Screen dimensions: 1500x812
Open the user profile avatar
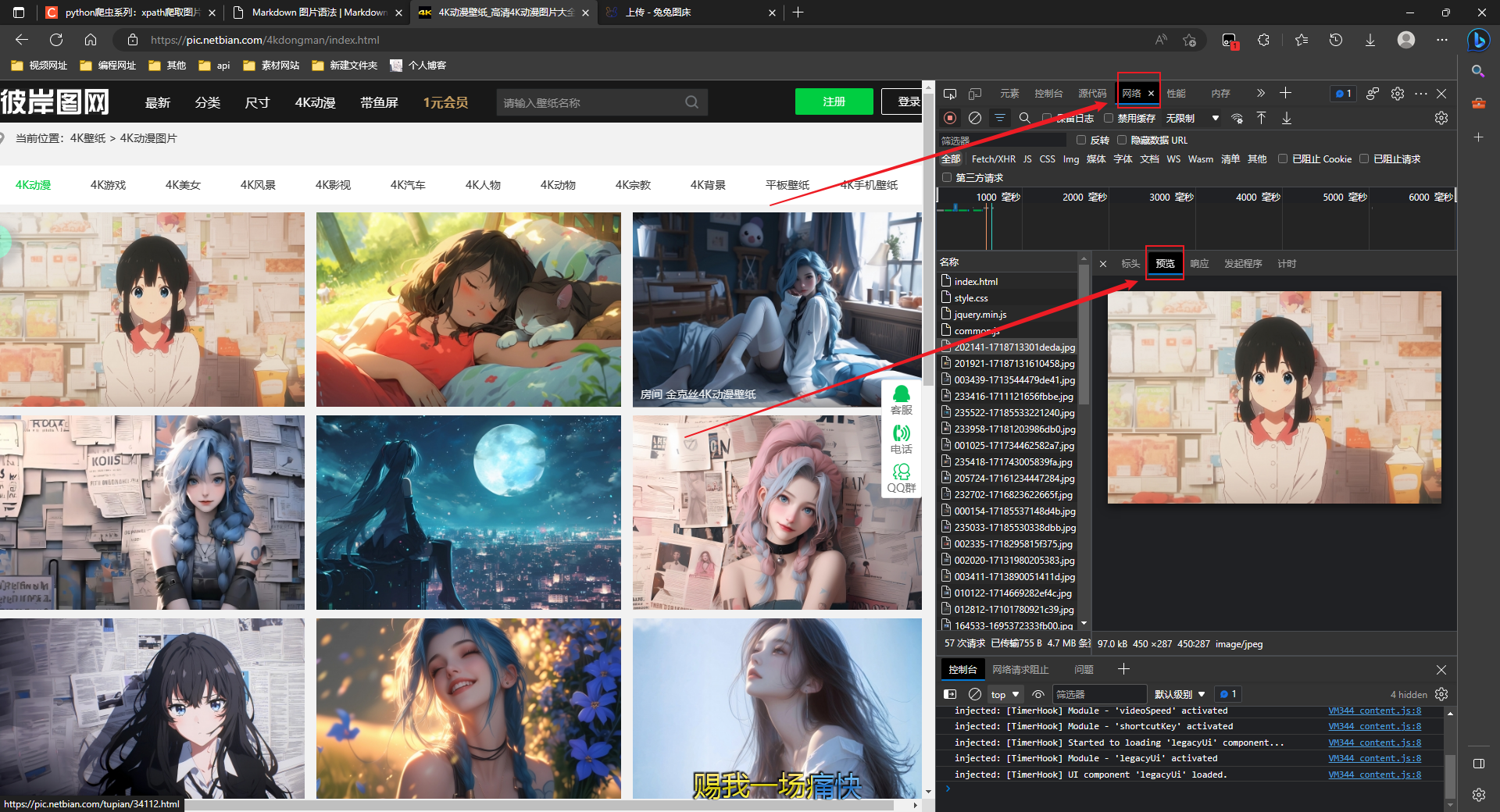click(x=1406, y=40)
